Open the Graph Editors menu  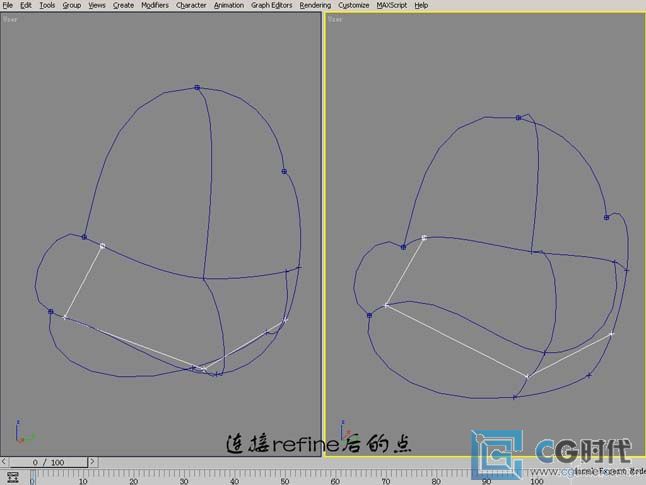coord(272,5)
